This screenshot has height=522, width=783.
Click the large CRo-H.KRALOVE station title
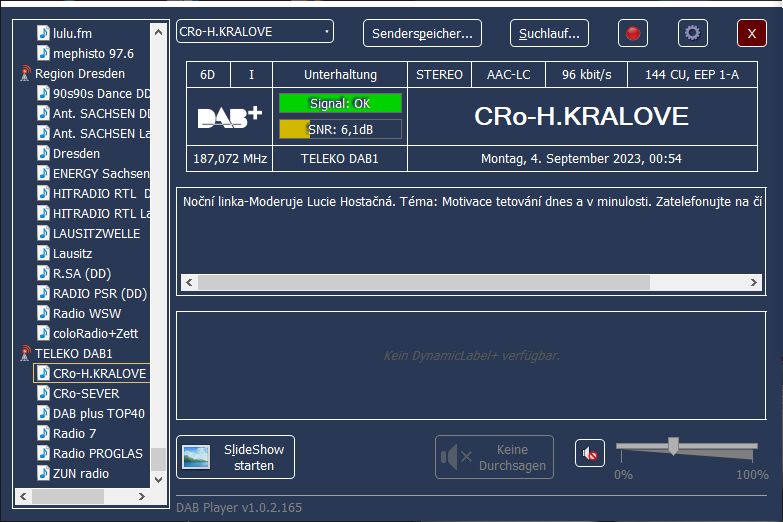(x=581, y=116)
